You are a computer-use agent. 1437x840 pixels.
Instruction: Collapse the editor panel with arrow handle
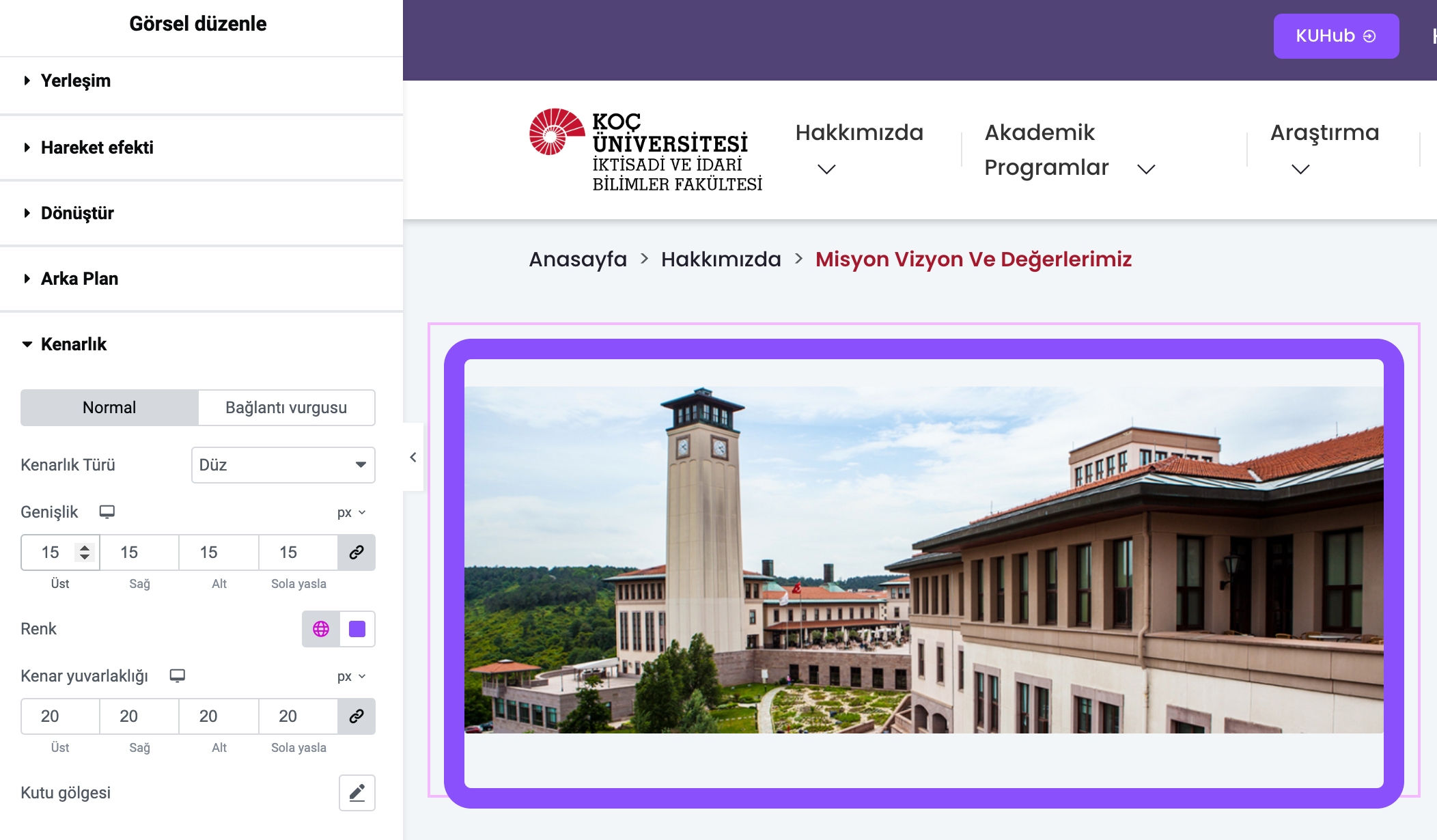point(413,458)
